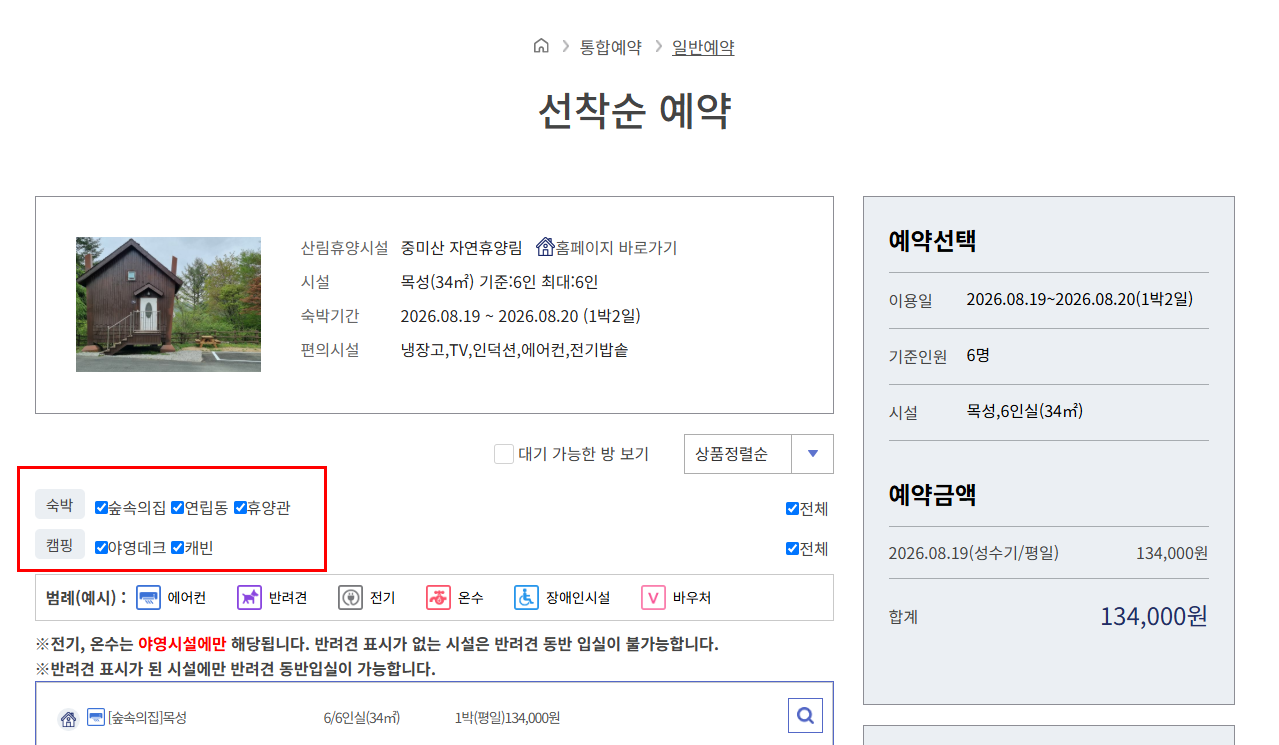The height and width of the screenshot is (745, 1279).
Task: Click the 6/6인실(34㎡) capacity text
Action: click(362, 718)
